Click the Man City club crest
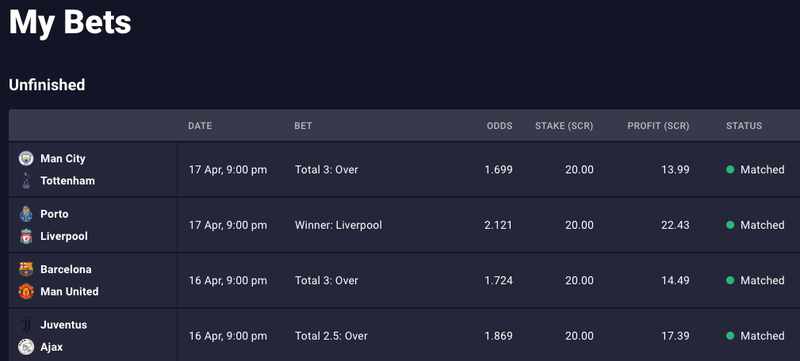 pyautogui.click(x=26, y=159)
